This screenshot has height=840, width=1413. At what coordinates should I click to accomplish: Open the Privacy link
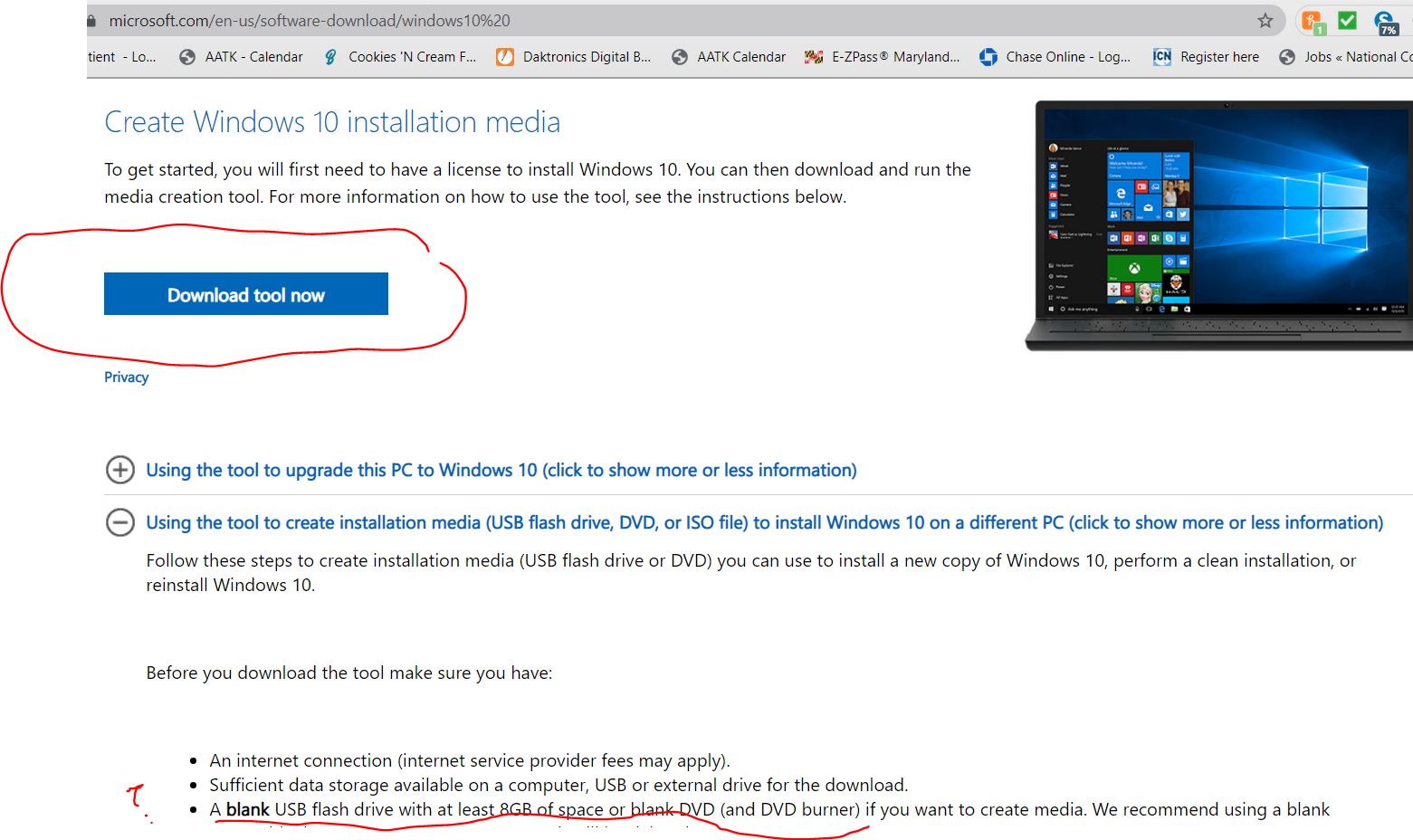pyautogui.click(x=126, y=377)
